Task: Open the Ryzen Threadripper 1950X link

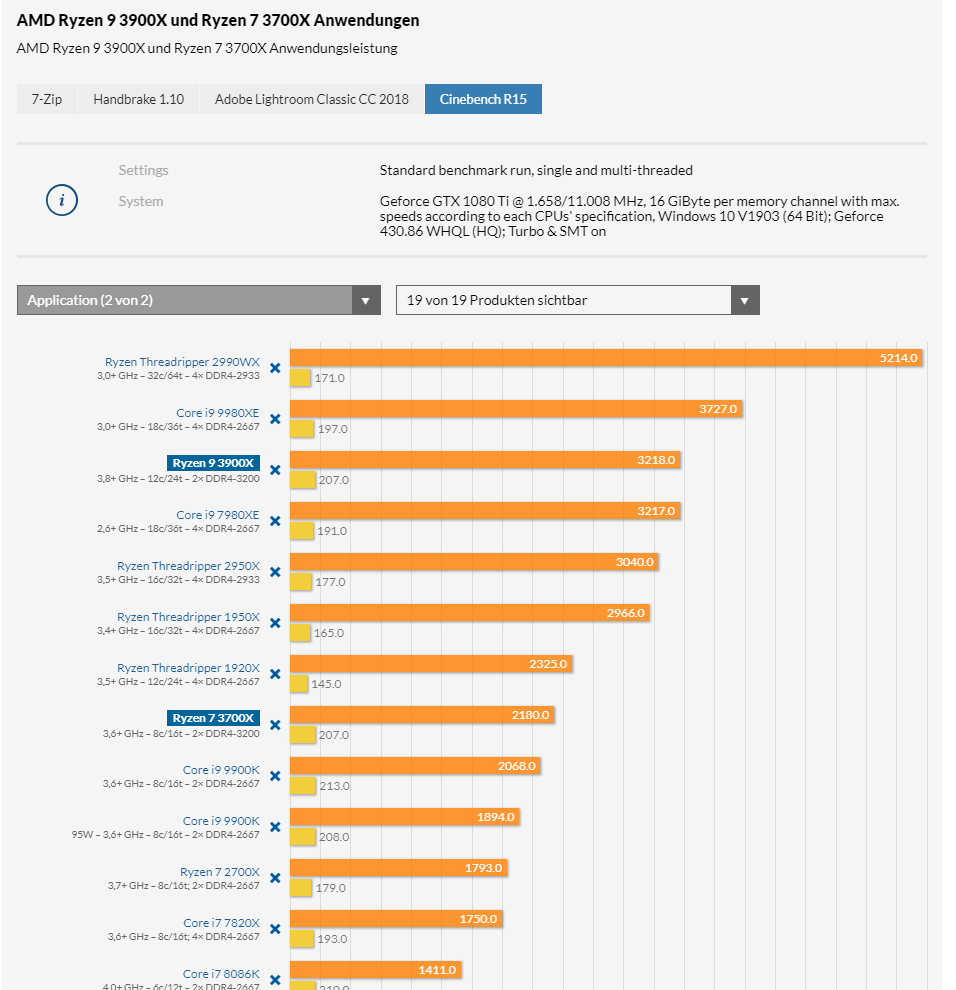Action: pyautogui.click(x=188, y=617)
